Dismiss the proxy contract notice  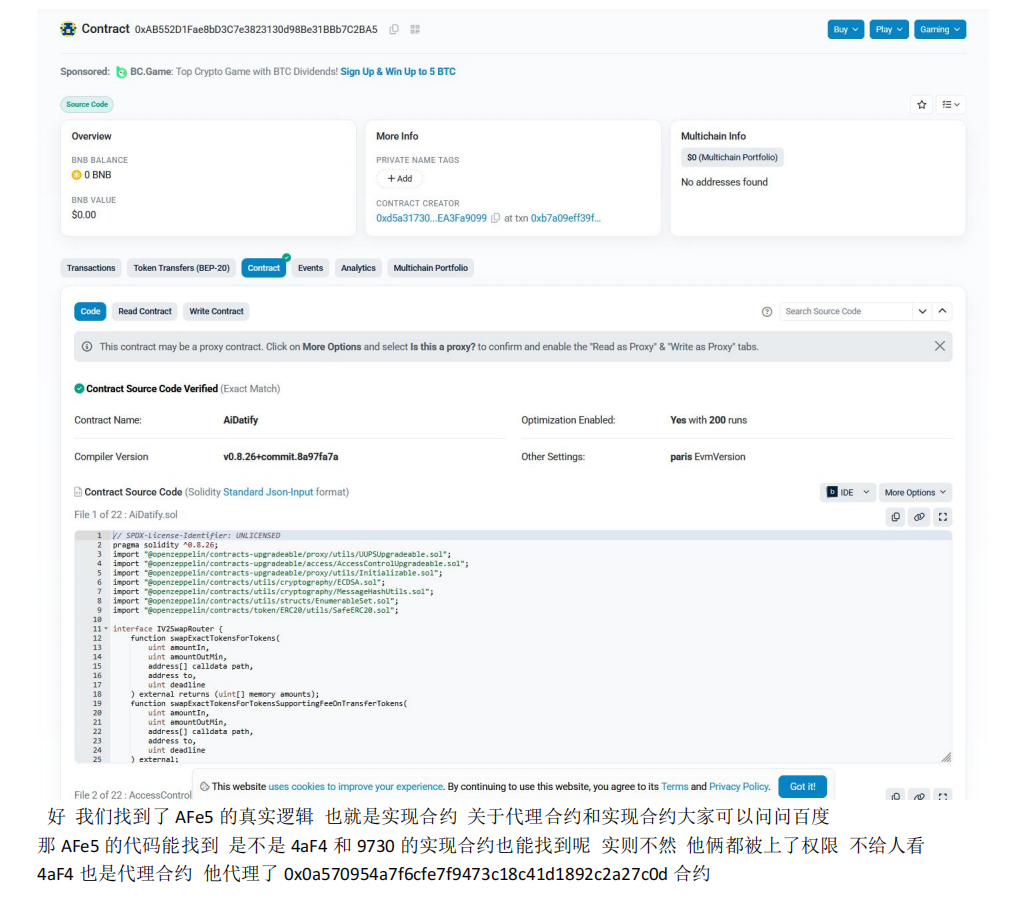pyautogui.click(x=939, y=346)
